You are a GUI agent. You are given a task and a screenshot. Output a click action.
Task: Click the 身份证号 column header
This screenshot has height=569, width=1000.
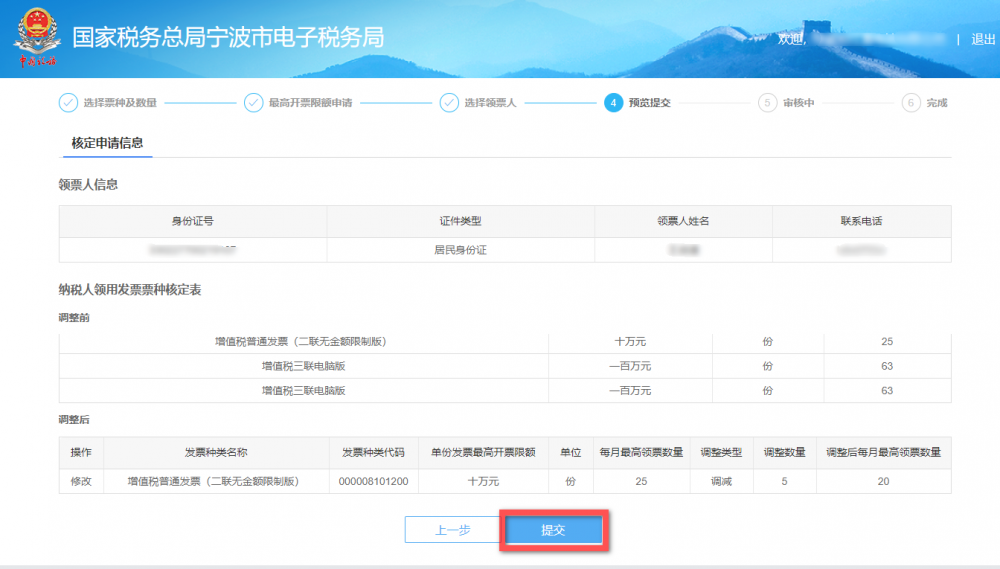click(x=193, y=221)
